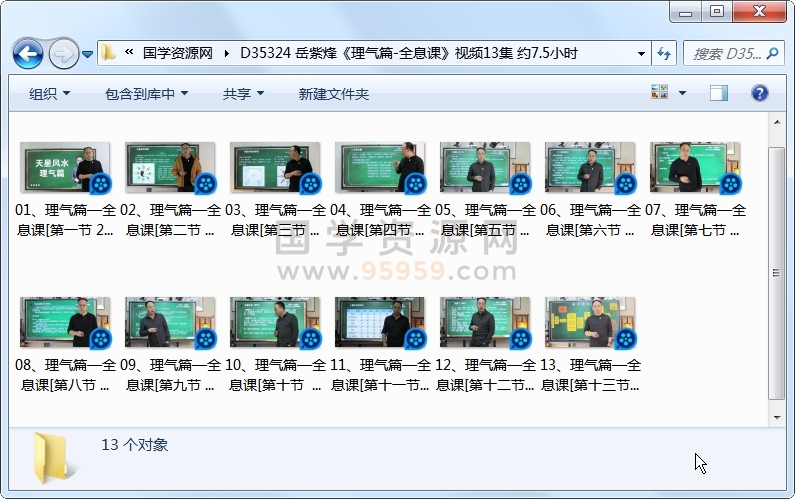Open Help with the question mark

tap(759, 93)
